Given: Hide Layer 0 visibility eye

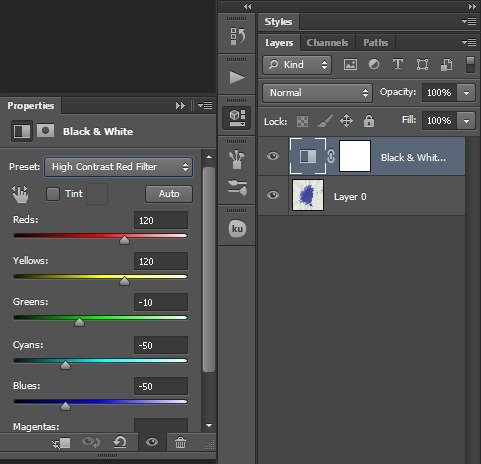Looking at the screenshot, I should pyautogui.click(x=273, y=194).
